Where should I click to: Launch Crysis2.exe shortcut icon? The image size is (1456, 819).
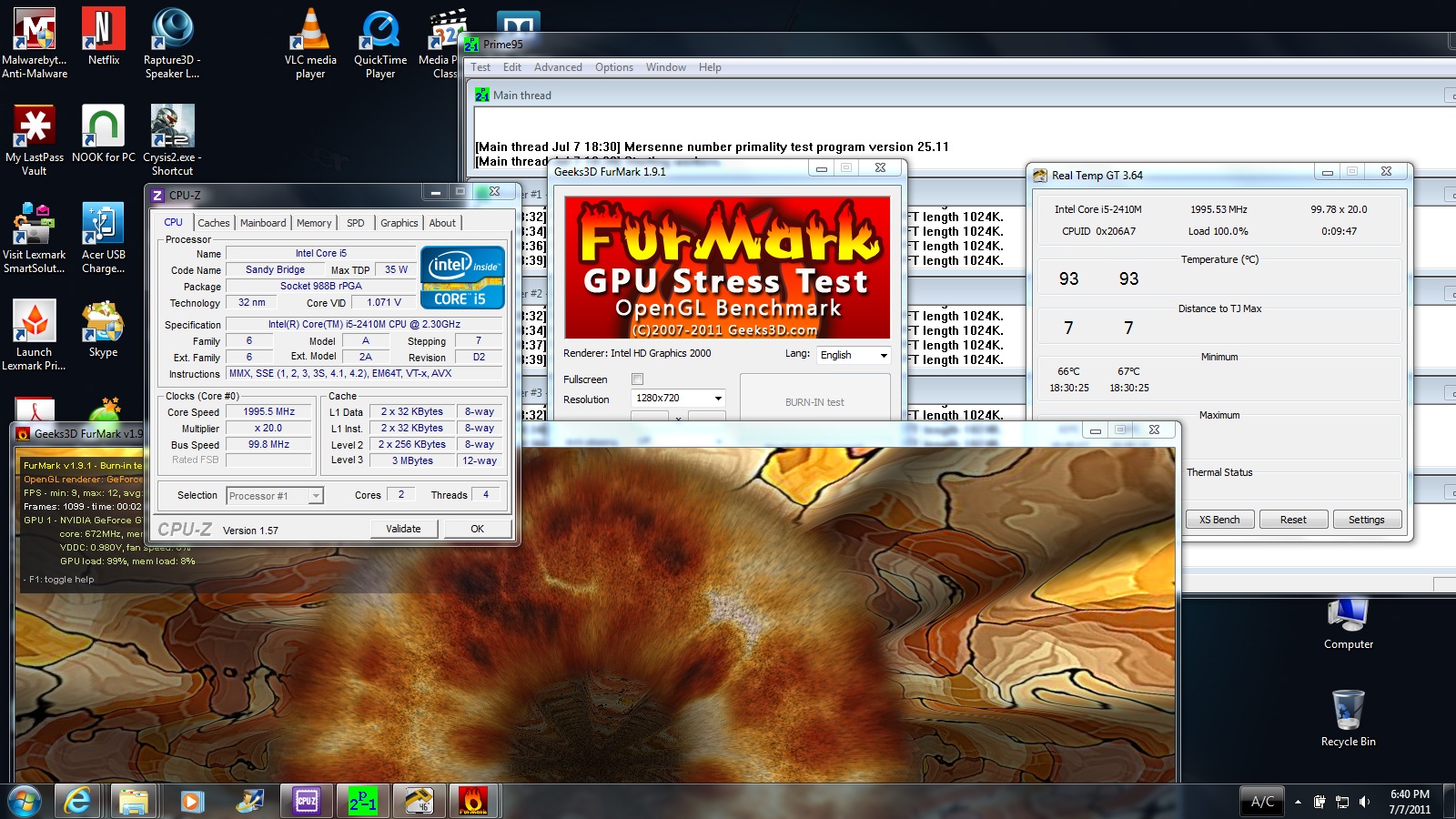[172, 139]
